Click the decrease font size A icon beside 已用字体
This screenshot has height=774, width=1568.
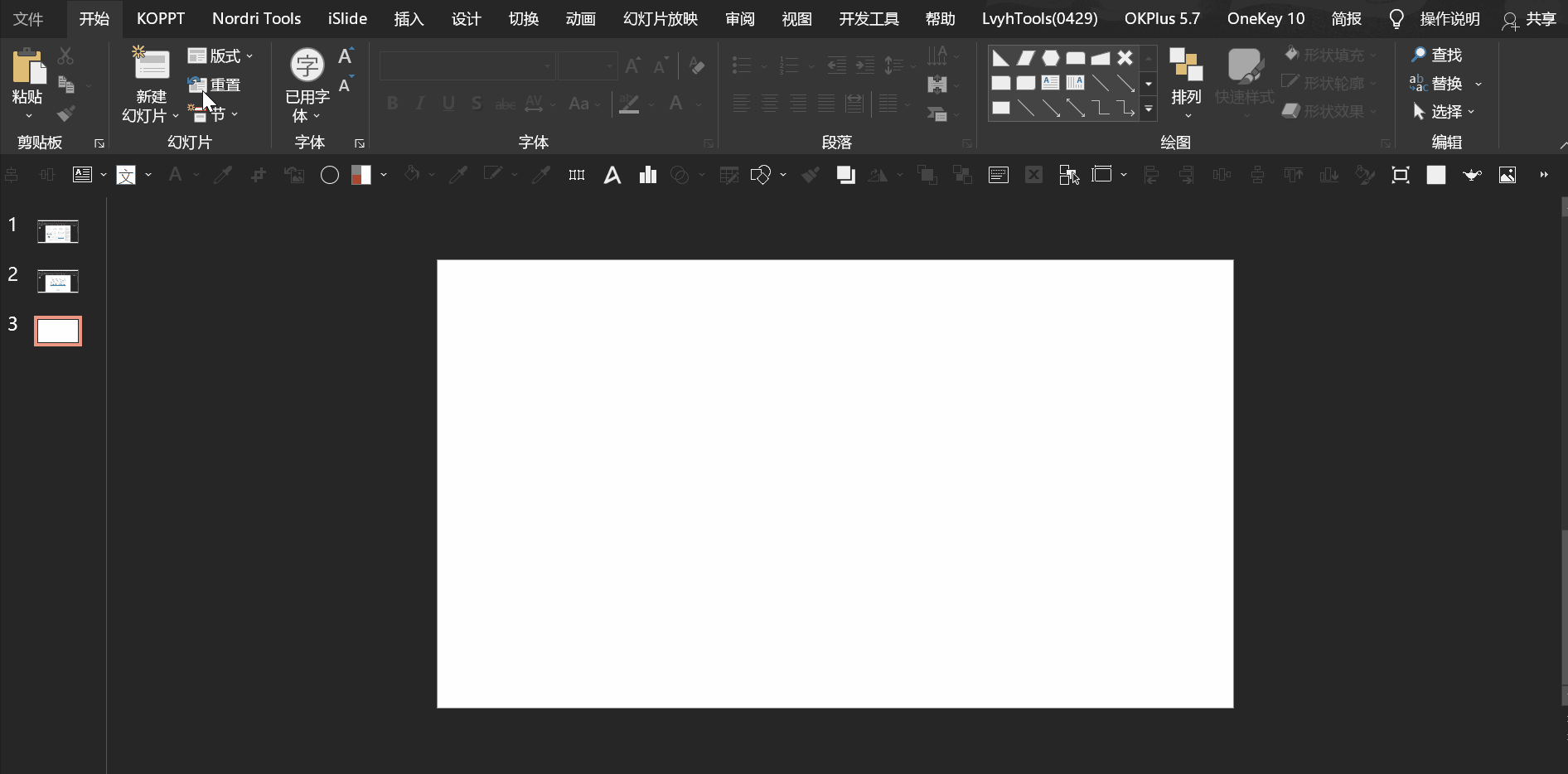[x=346, y=85]
